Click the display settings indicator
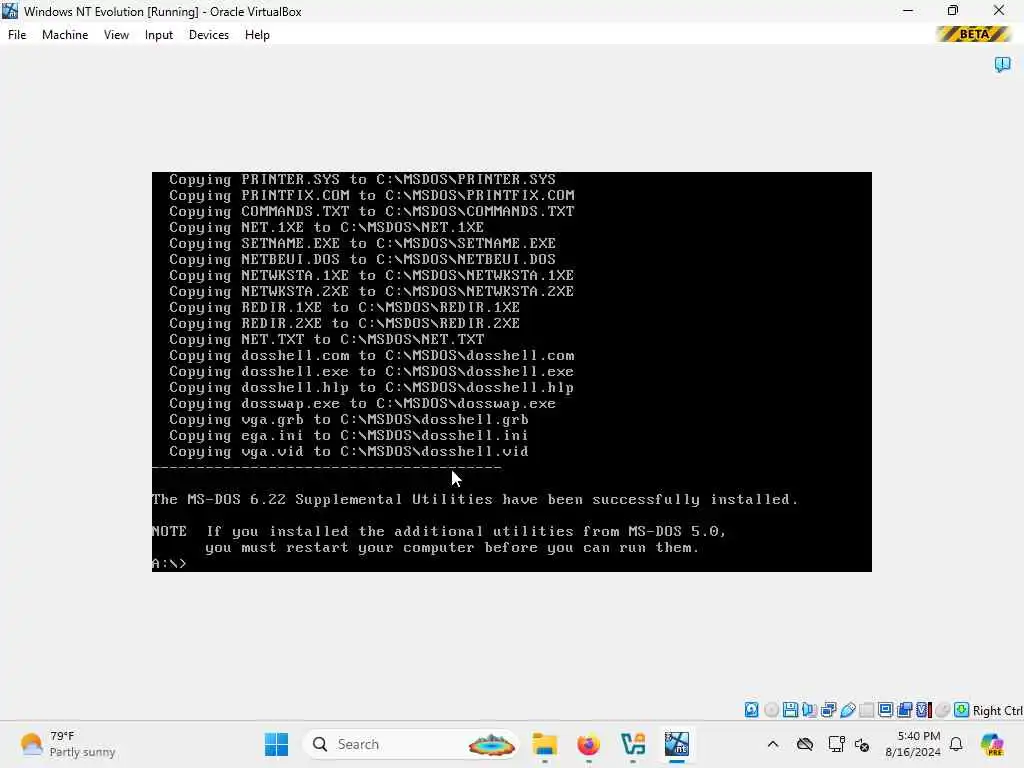The height and width of the screenshot is (768, 1024). 886,710
